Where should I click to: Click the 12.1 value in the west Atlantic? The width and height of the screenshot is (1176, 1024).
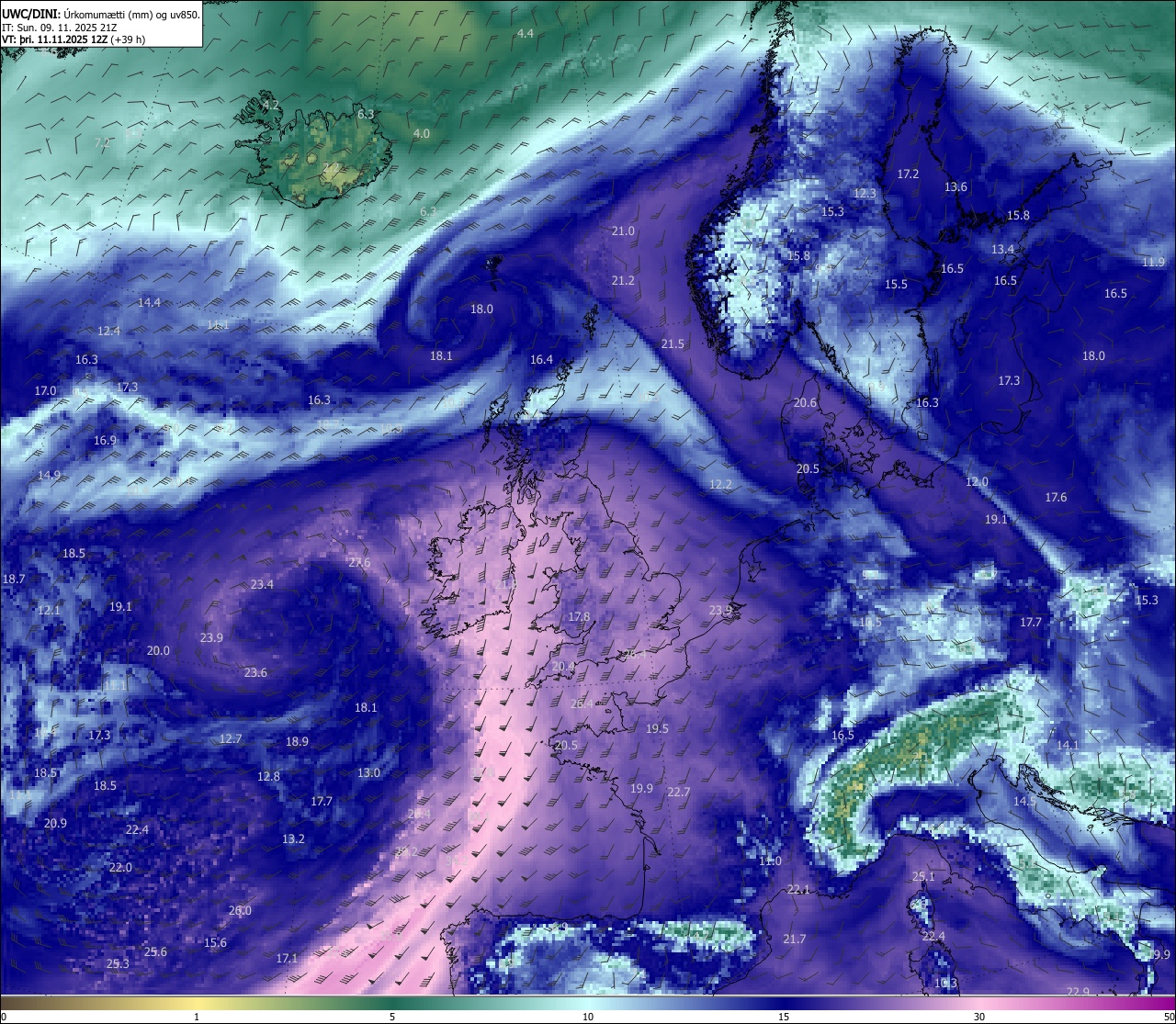(x=49, y=611)
